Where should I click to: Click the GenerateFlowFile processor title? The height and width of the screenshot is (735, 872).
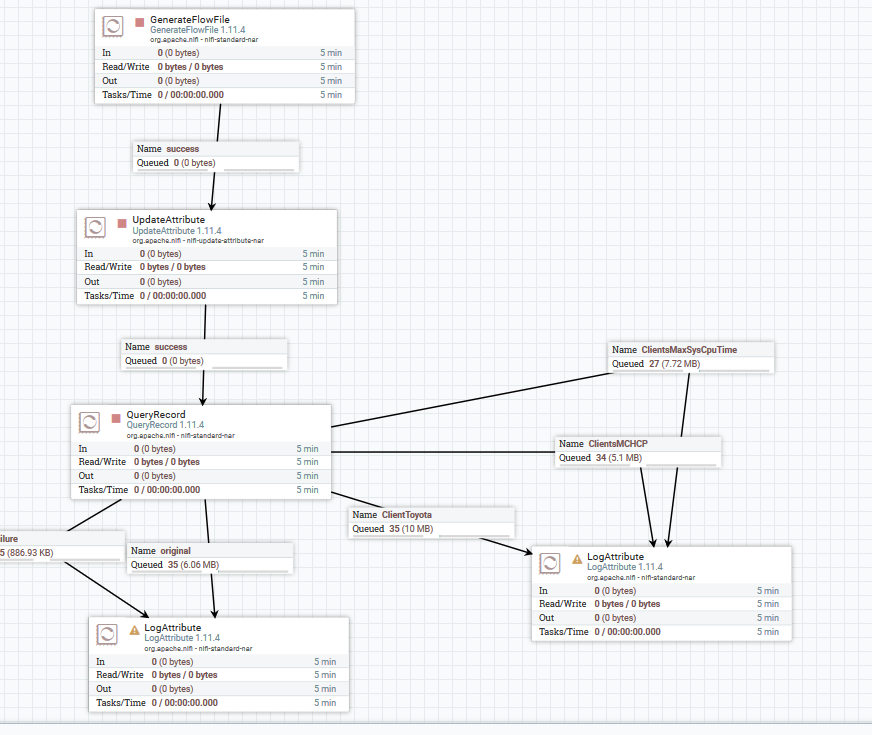[x=190, y=19]
